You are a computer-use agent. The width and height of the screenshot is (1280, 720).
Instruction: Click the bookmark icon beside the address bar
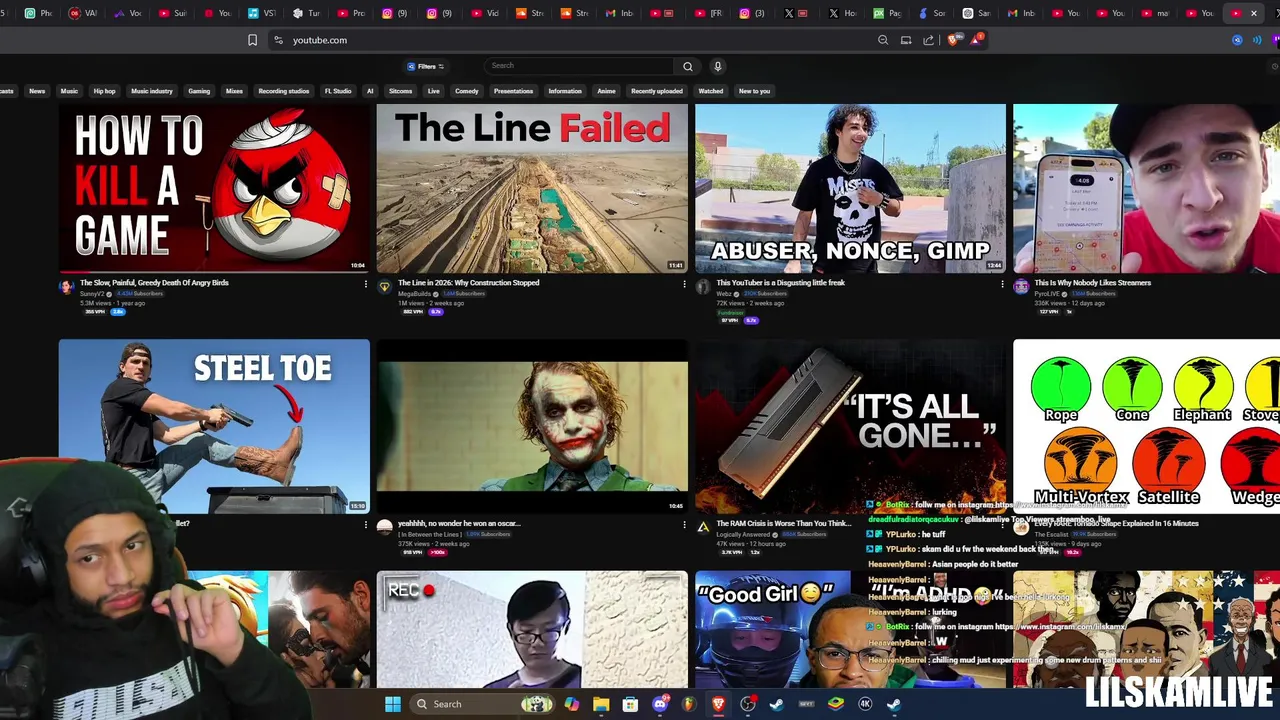[252, 40]
